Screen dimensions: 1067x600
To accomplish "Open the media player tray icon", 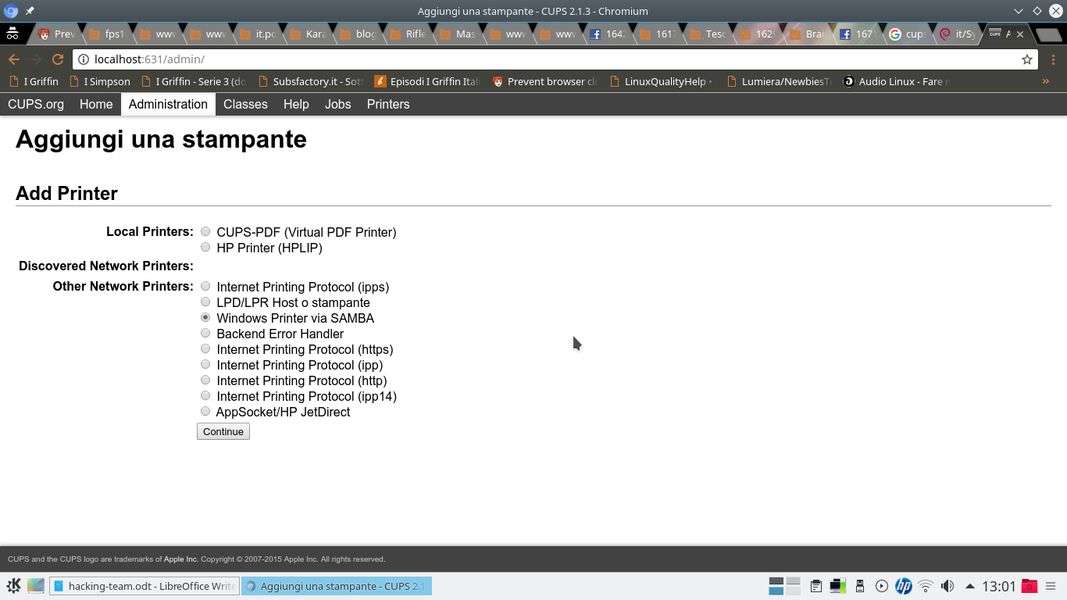I will point(881,586).
